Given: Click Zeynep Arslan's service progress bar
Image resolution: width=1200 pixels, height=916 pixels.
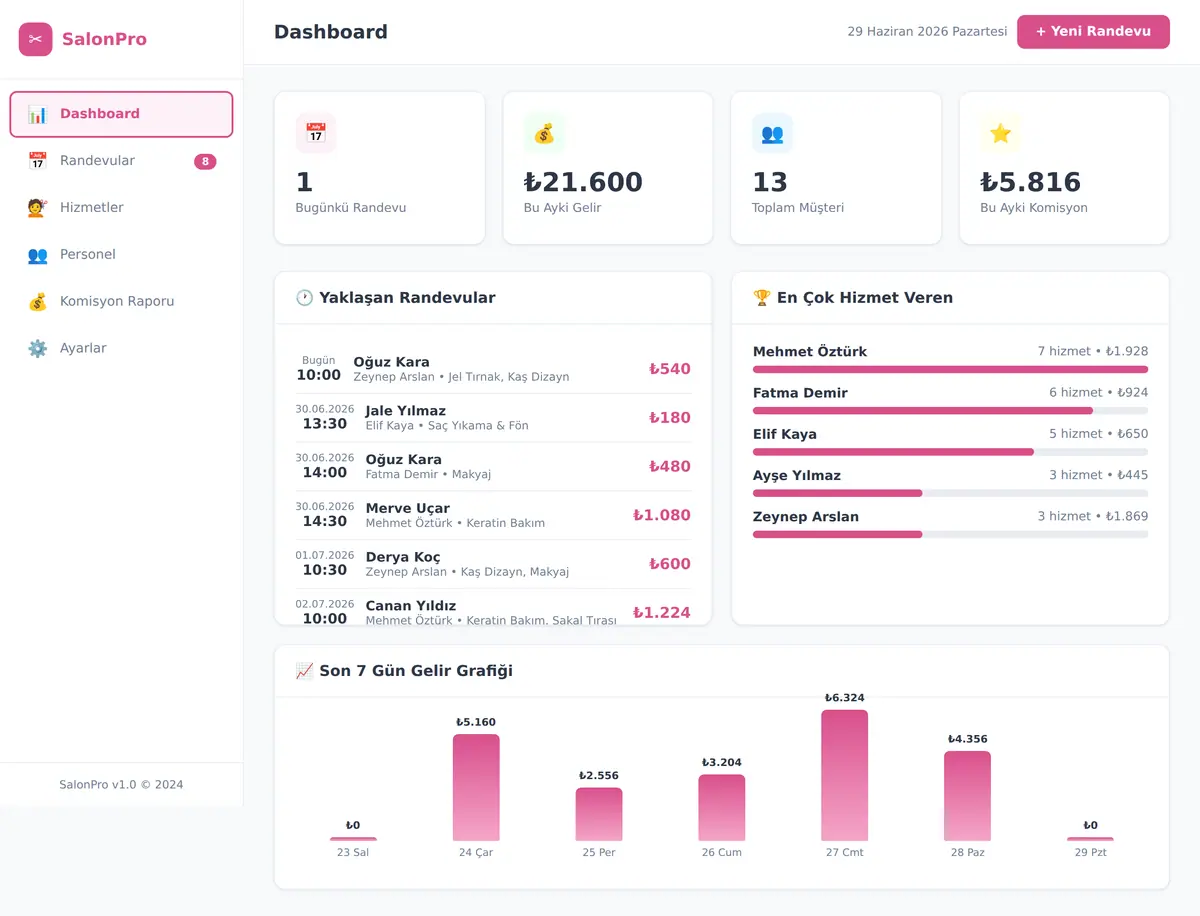Looking at the screenshot, I should [x=950, y=534].
